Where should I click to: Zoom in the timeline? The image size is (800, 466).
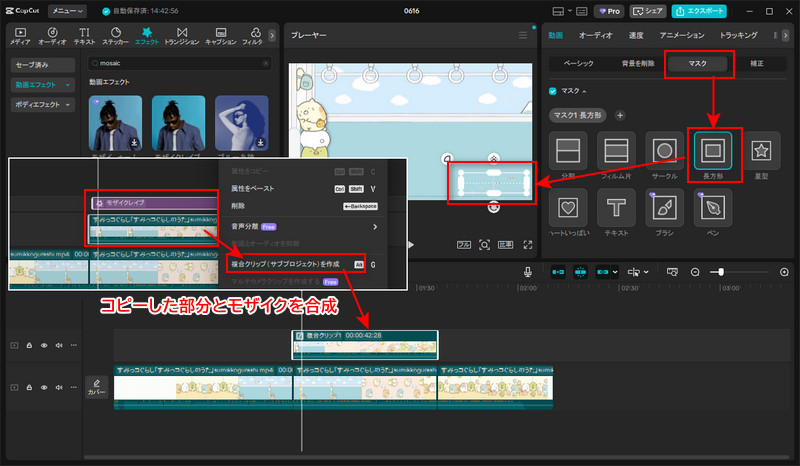click(784, 272)
